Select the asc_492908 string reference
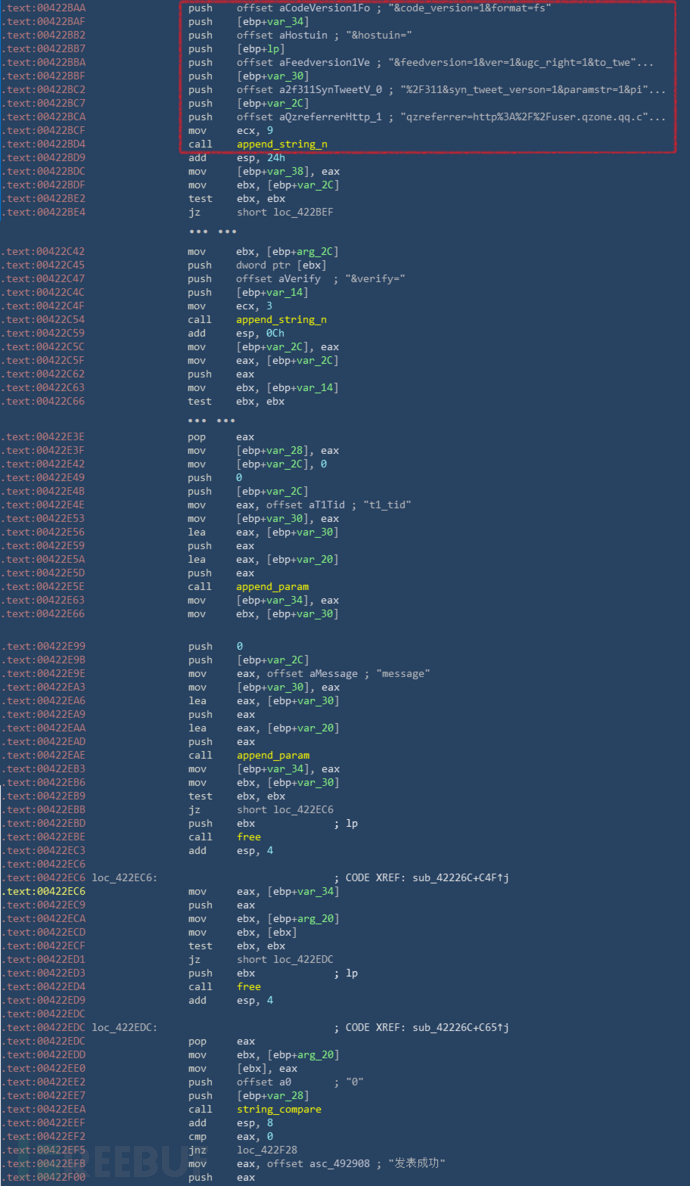The width and height of the screenshot is (690, 1186). [x=326, y=1163]
